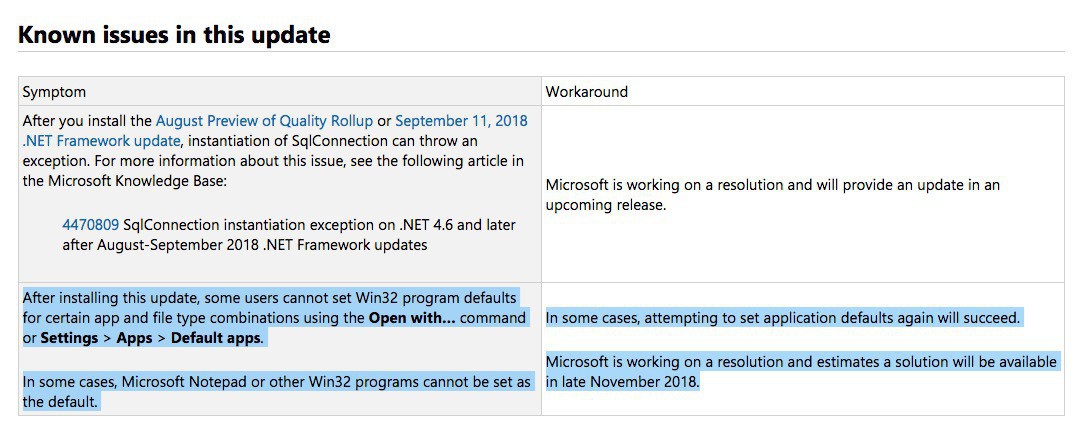Click the Workaround column header cell
Screen dimensions: 1079x440
click(x=586, y=91)
